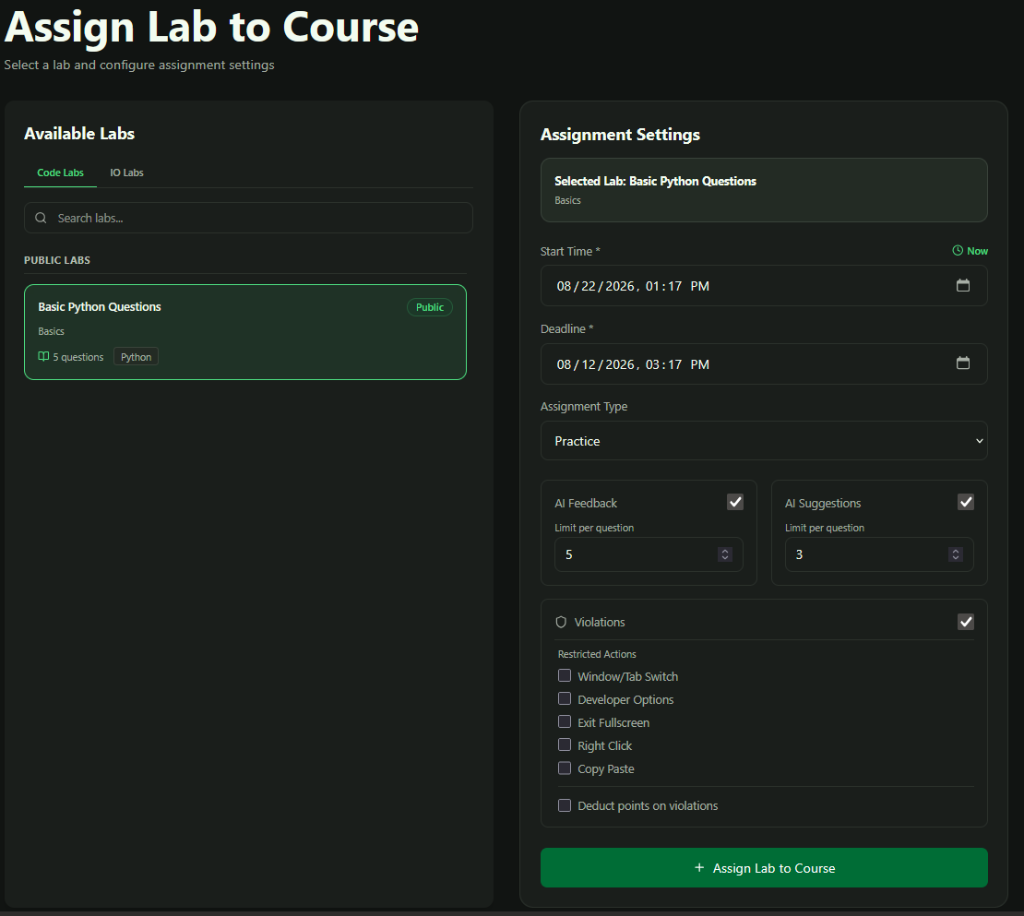Click the Selected Lab: Basic Python Questions box
This screenshot has height=916, width=1024.
[x=764, y=190]
